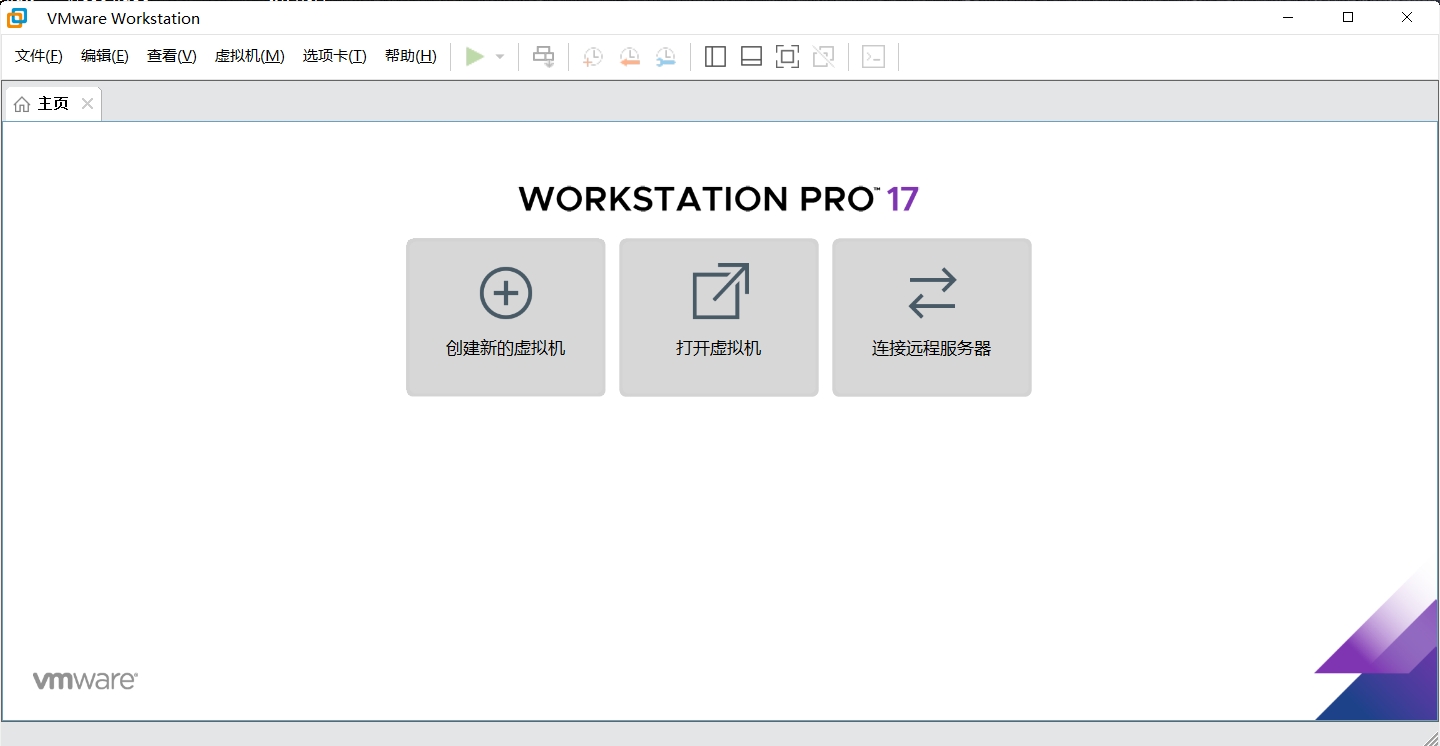Expand the power options dropdown arrow
The width and height of the screenshot is (1440, 746).
[500, 57]
